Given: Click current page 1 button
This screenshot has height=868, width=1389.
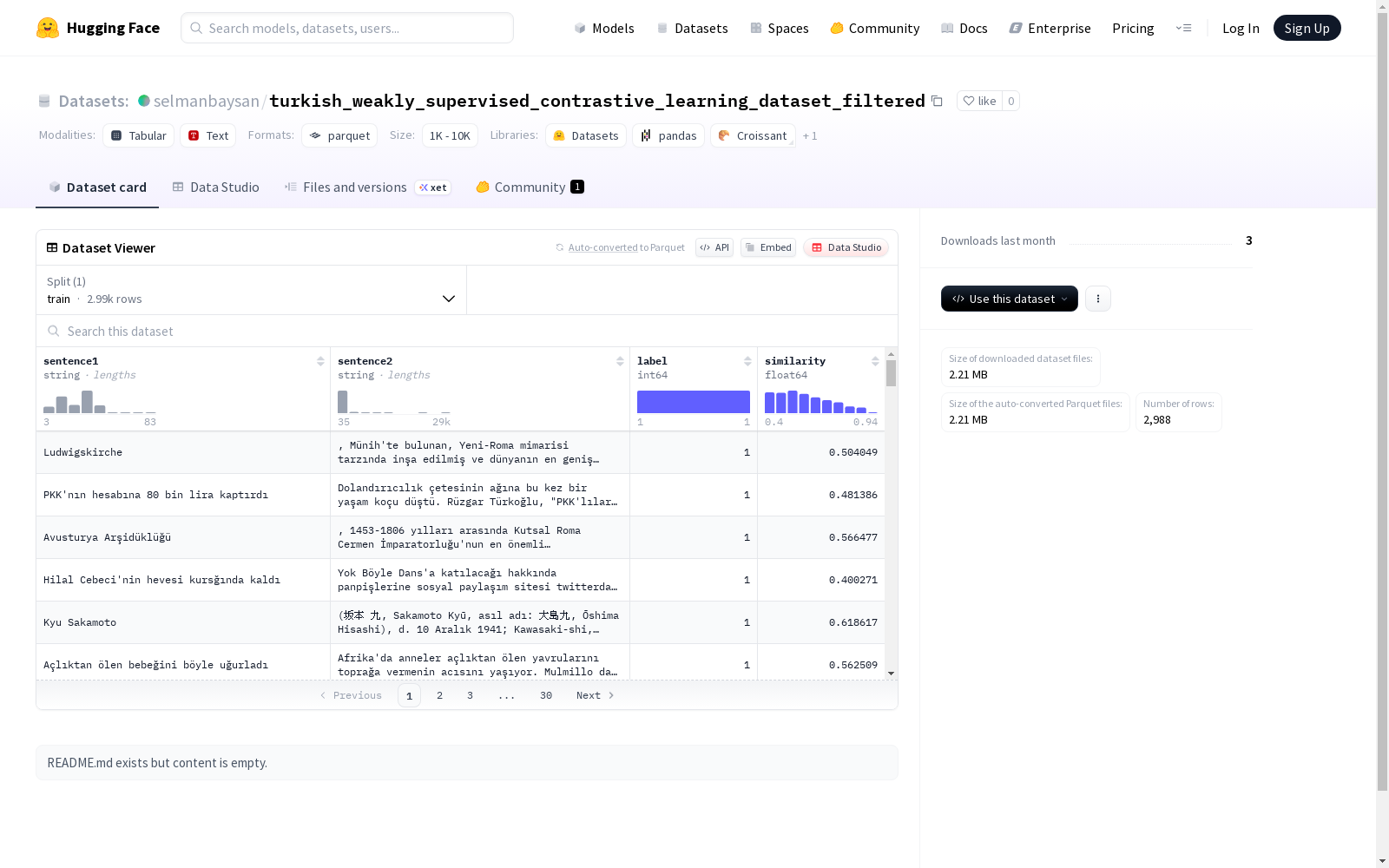Looking at the screenshot, I should click(409, 695).
